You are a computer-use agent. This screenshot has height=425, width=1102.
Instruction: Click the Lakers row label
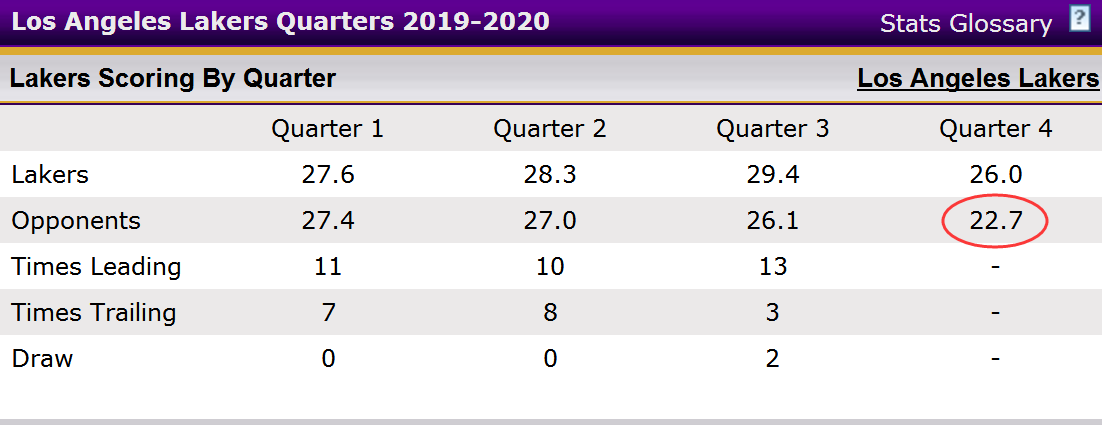point(50,174)
